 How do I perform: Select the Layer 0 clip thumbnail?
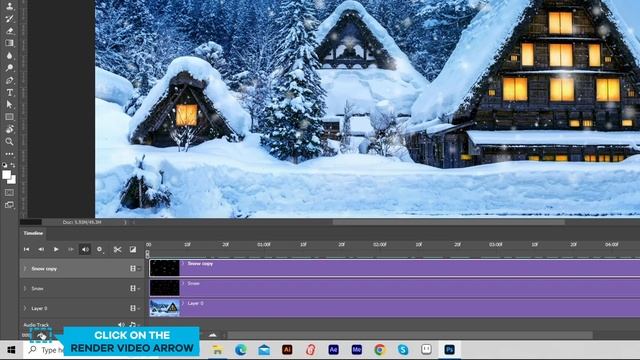coord(164,308)
